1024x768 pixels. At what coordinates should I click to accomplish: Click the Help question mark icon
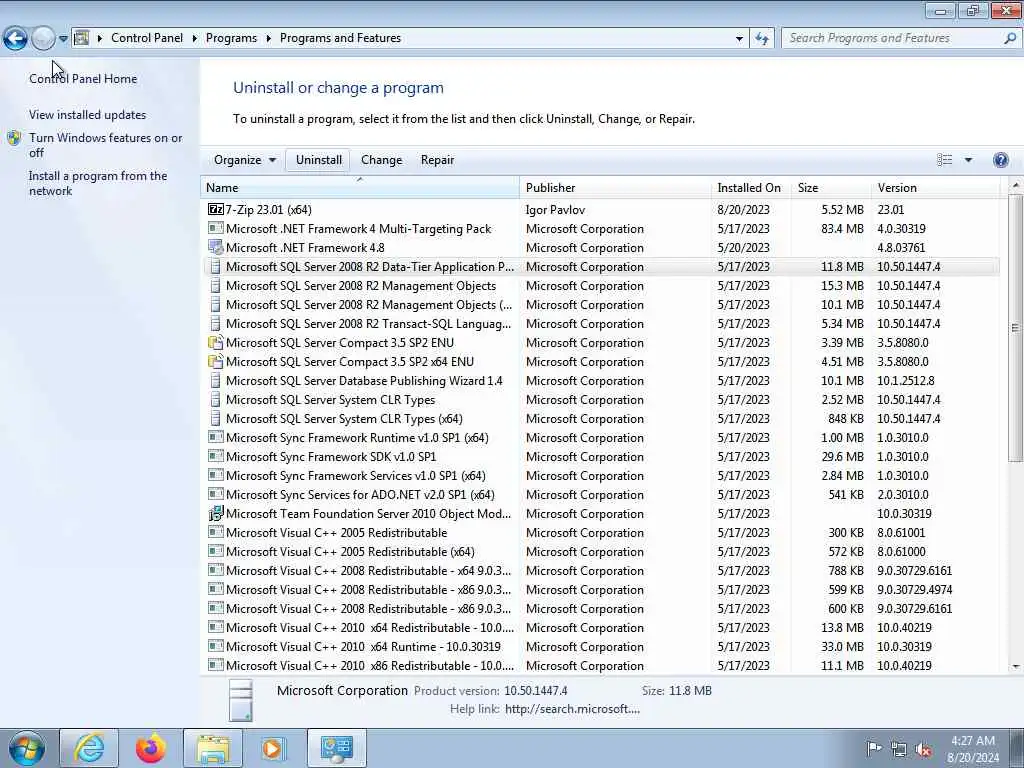point(1000,159)
